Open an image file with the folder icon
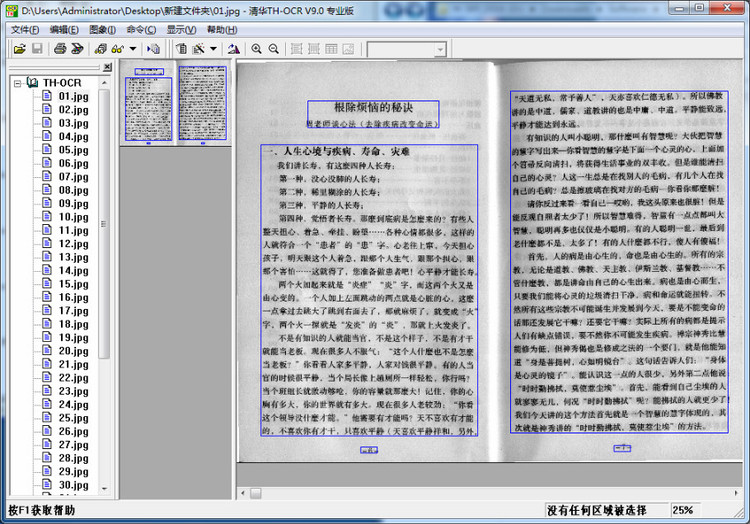Image resolution: width=750 pixels, height=524 pixels. pos(20,49)
